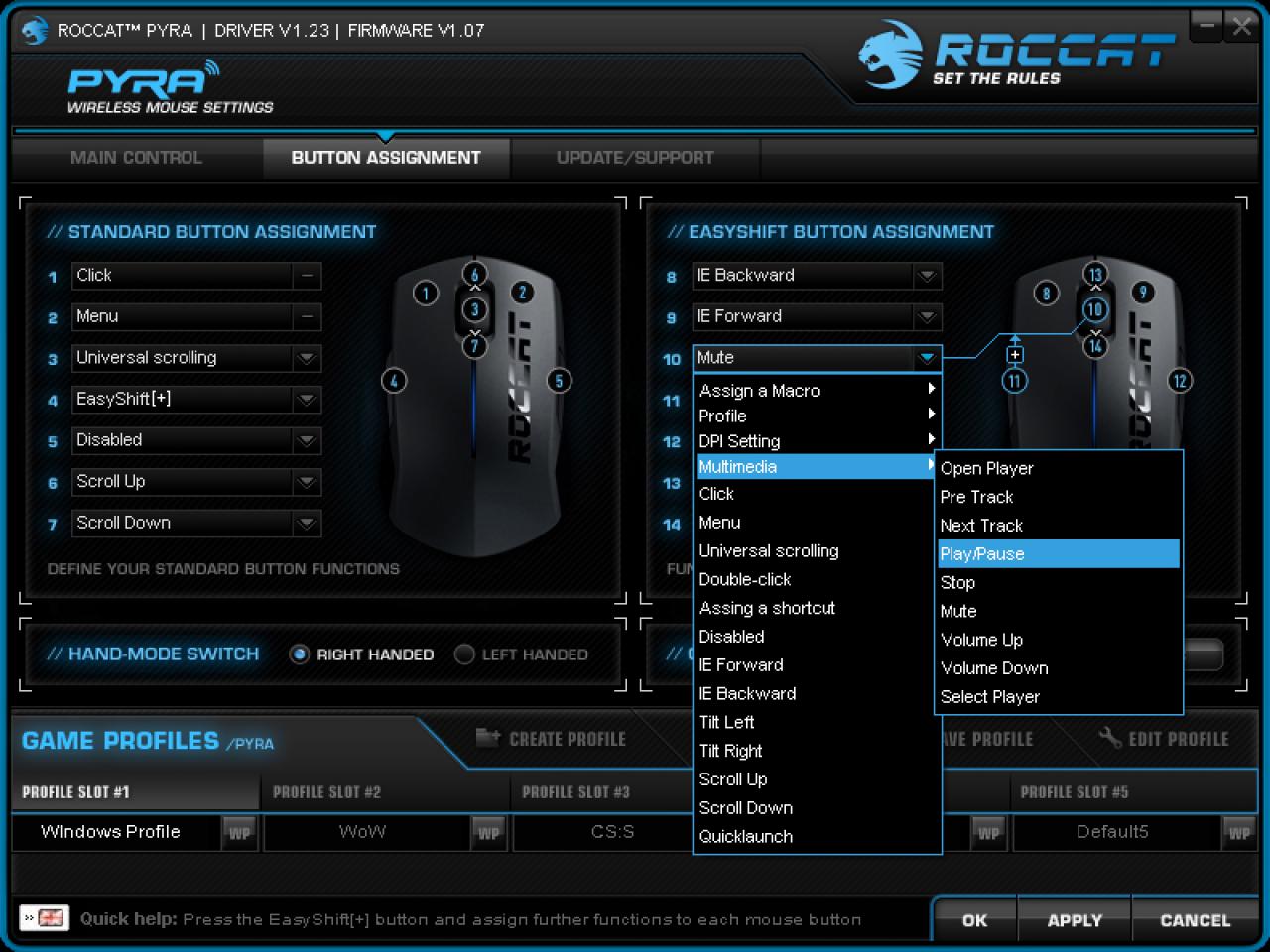Select Multimedia in the function list
Screen dimensions: 1270x952
coord(815,467)
